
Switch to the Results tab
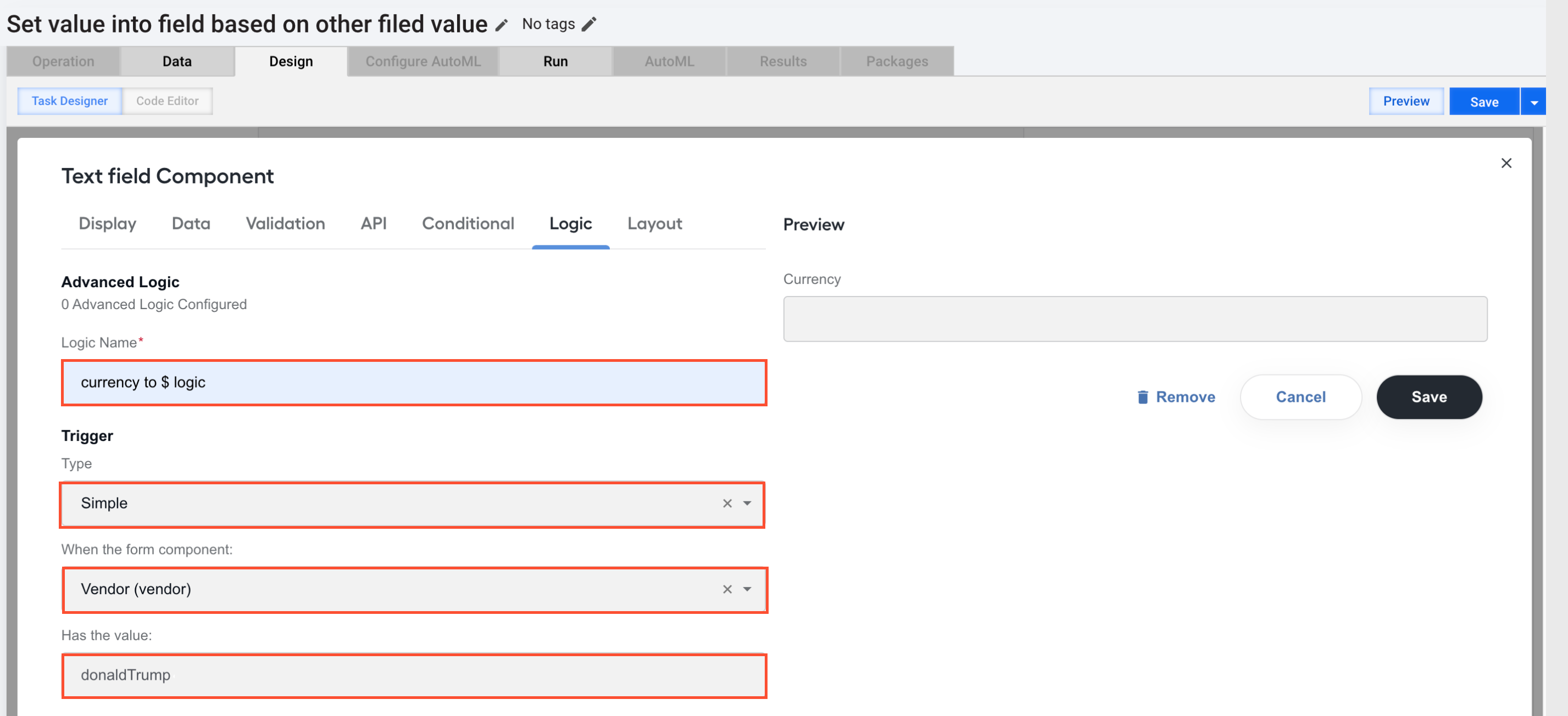tap(783, 61)
